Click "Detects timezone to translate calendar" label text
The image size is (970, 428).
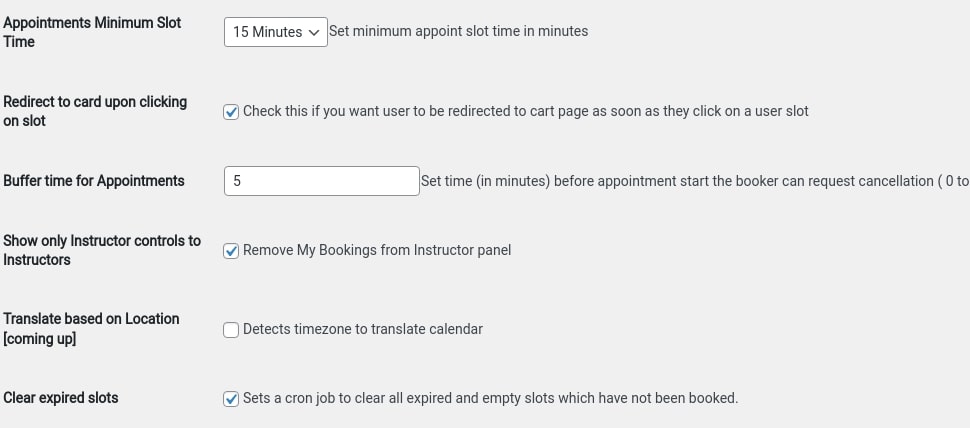click(x=363, y=329)
